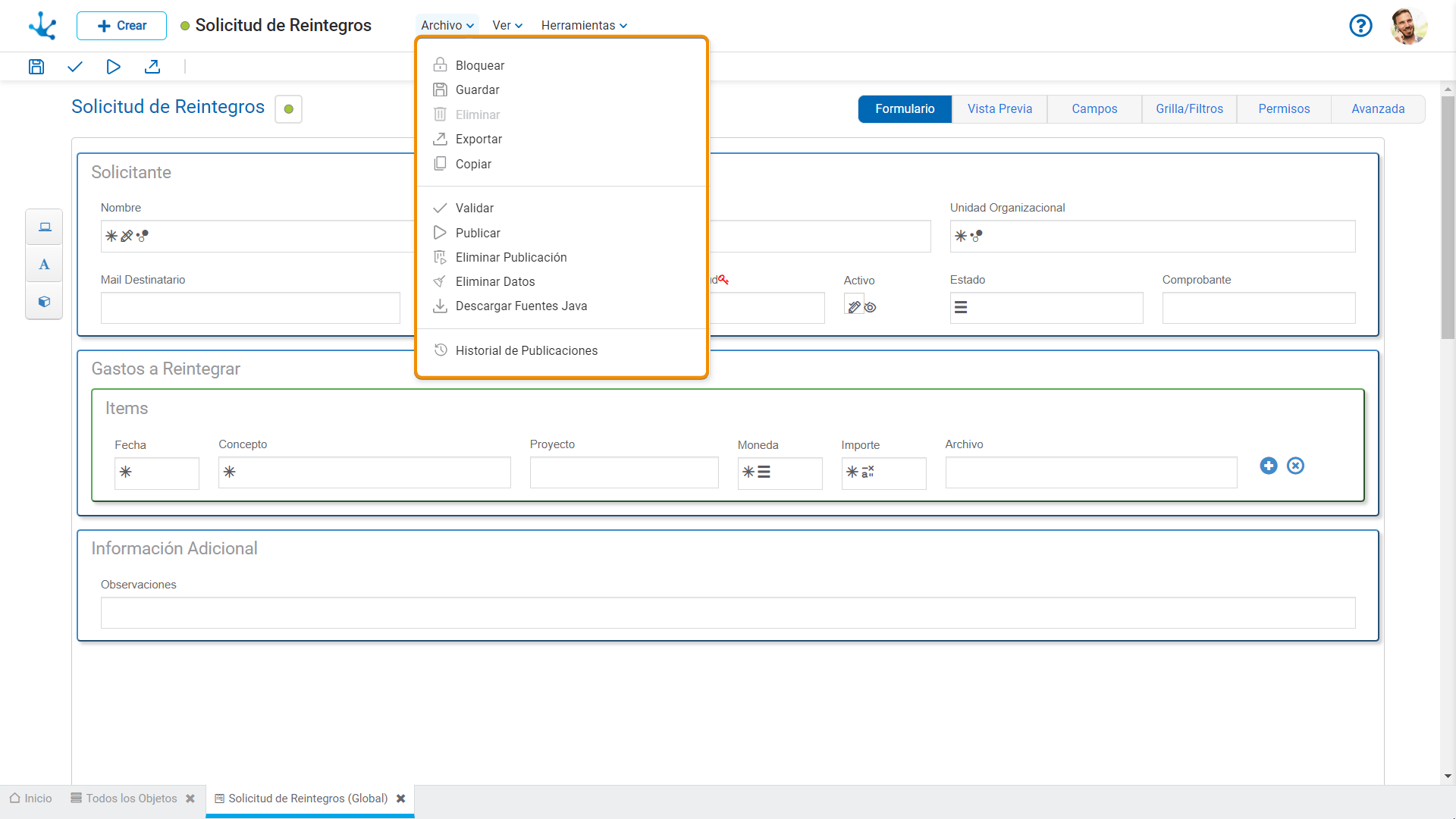Select the Solicitante container title
Image resolution: width=1456 pixels, height=819 pixels.
click(131, 172)
